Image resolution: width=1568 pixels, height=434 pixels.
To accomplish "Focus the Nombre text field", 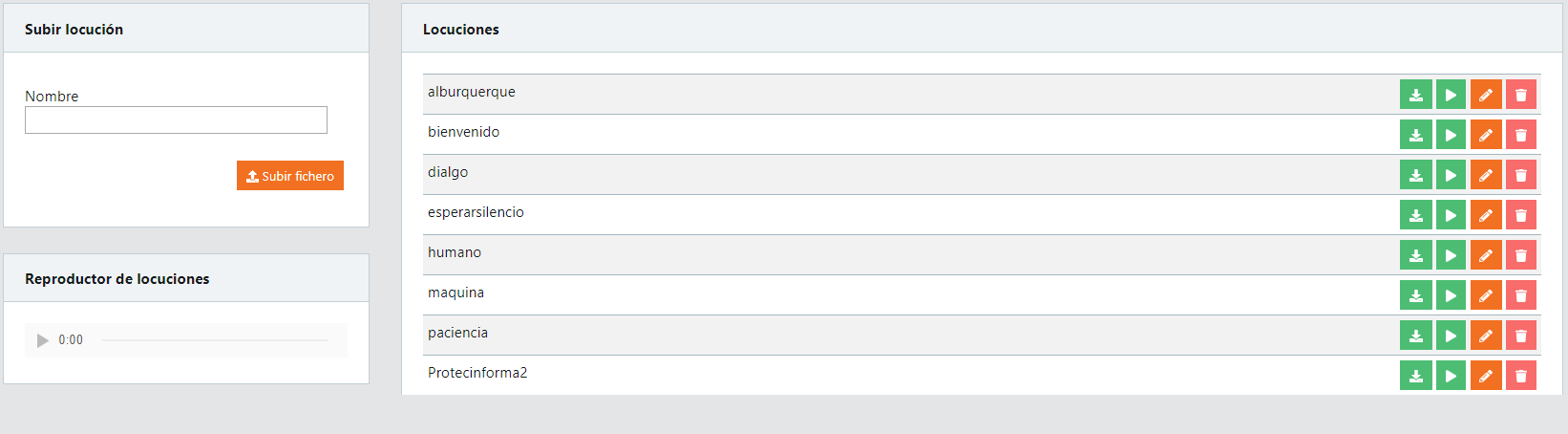I will 176,120.
